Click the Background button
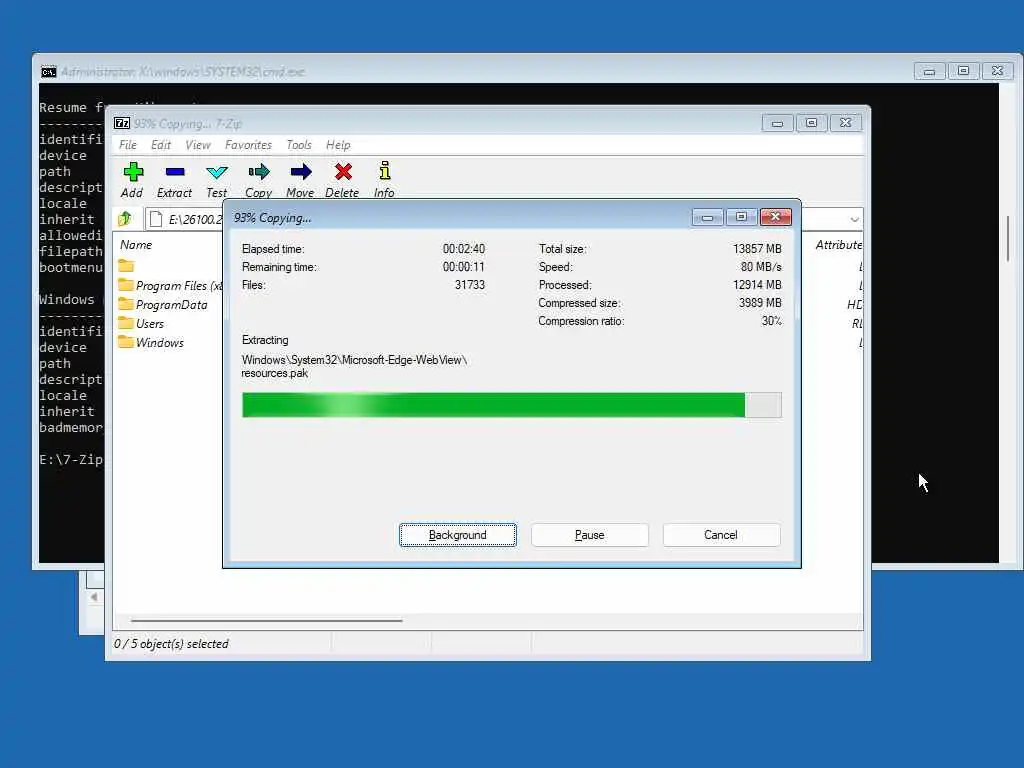Screen dimensions: 1024x768 [458, 535]
